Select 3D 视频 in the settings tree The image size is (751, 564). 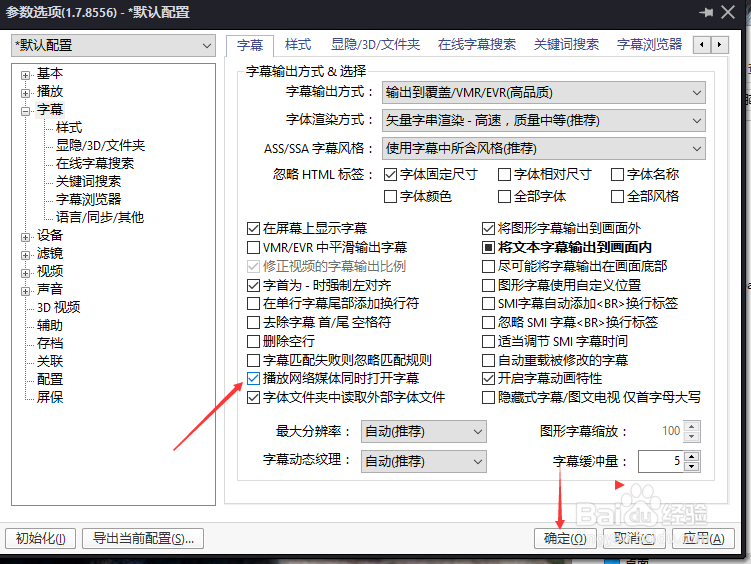(58, 307)
